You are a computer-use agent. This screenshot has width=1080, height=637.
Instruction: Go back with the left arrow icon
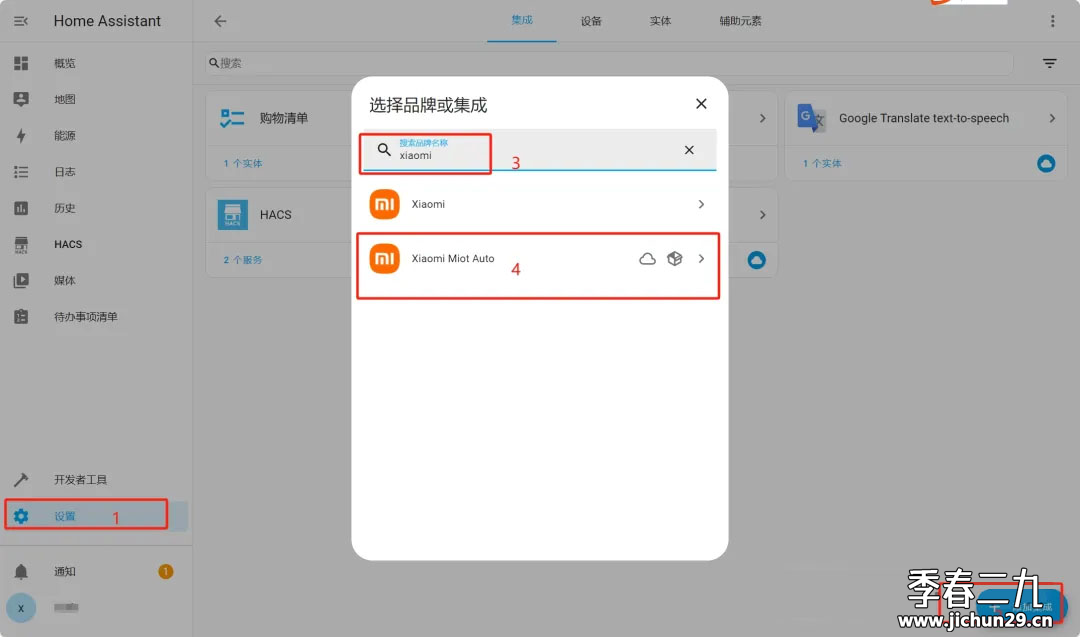pyautogui.click(x=220, y=21)
